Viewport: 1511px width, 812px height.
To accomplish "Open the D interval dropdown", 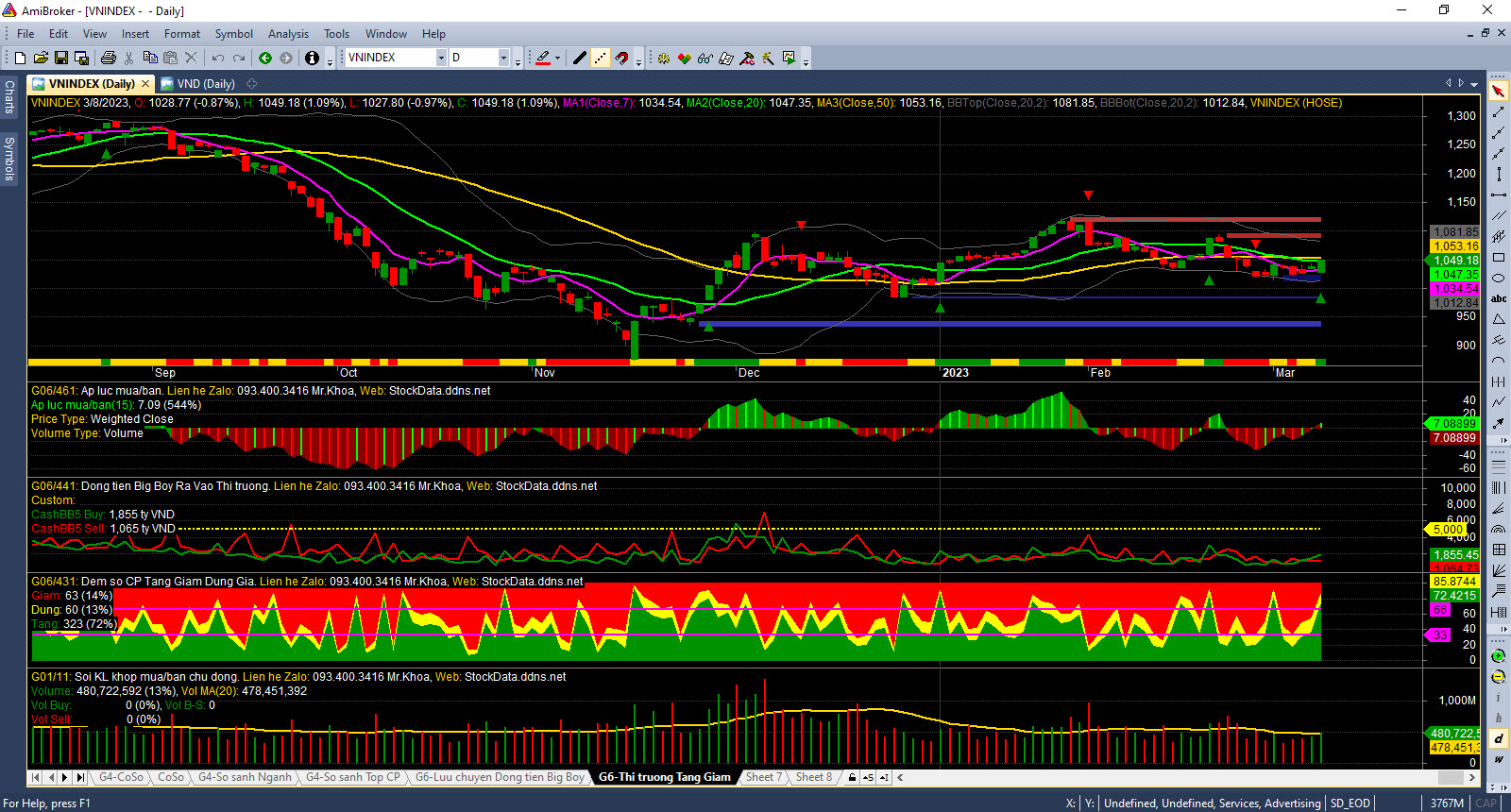I will (503, 58).
